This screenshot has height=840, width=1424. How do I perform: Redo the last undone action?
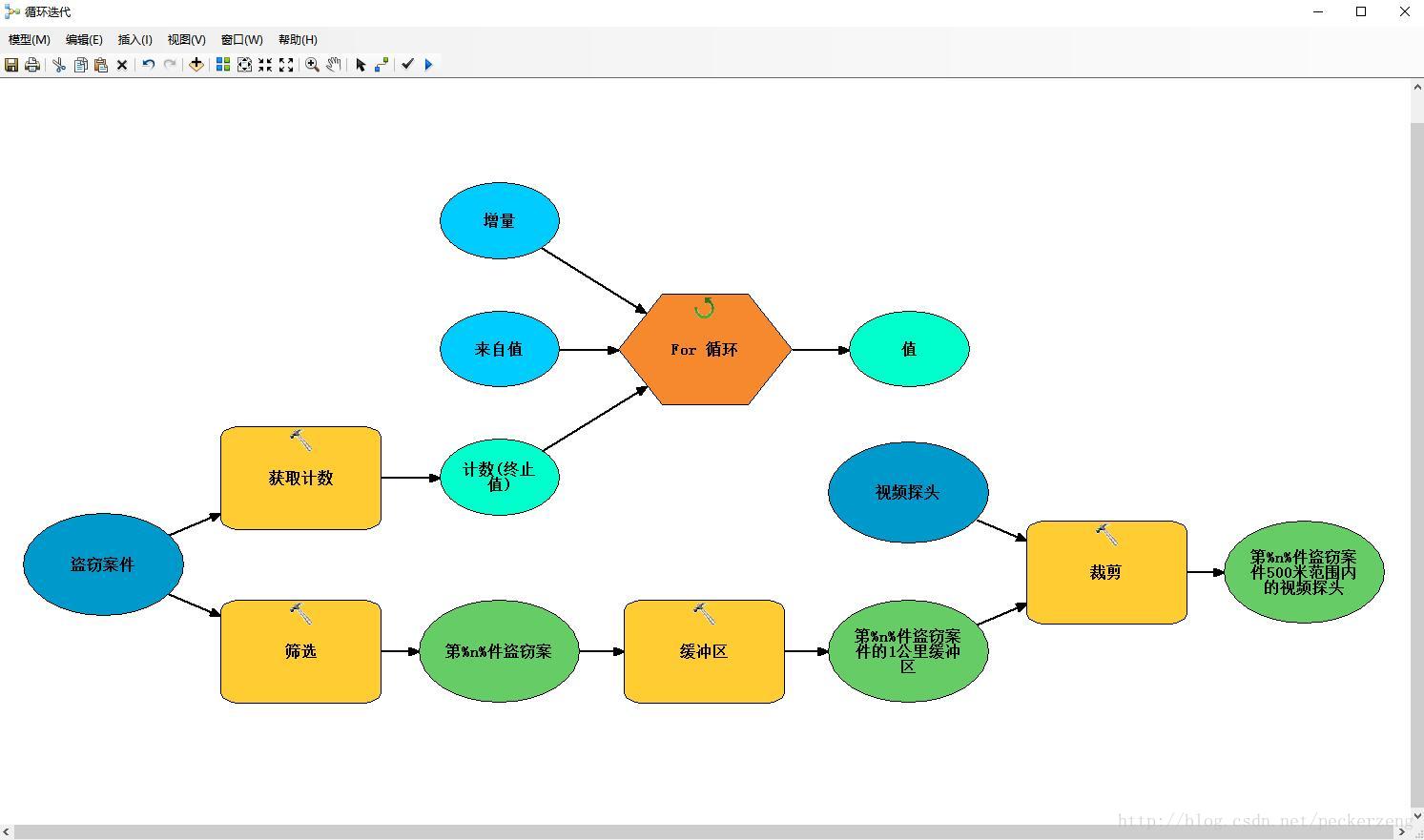click(170, 65)
